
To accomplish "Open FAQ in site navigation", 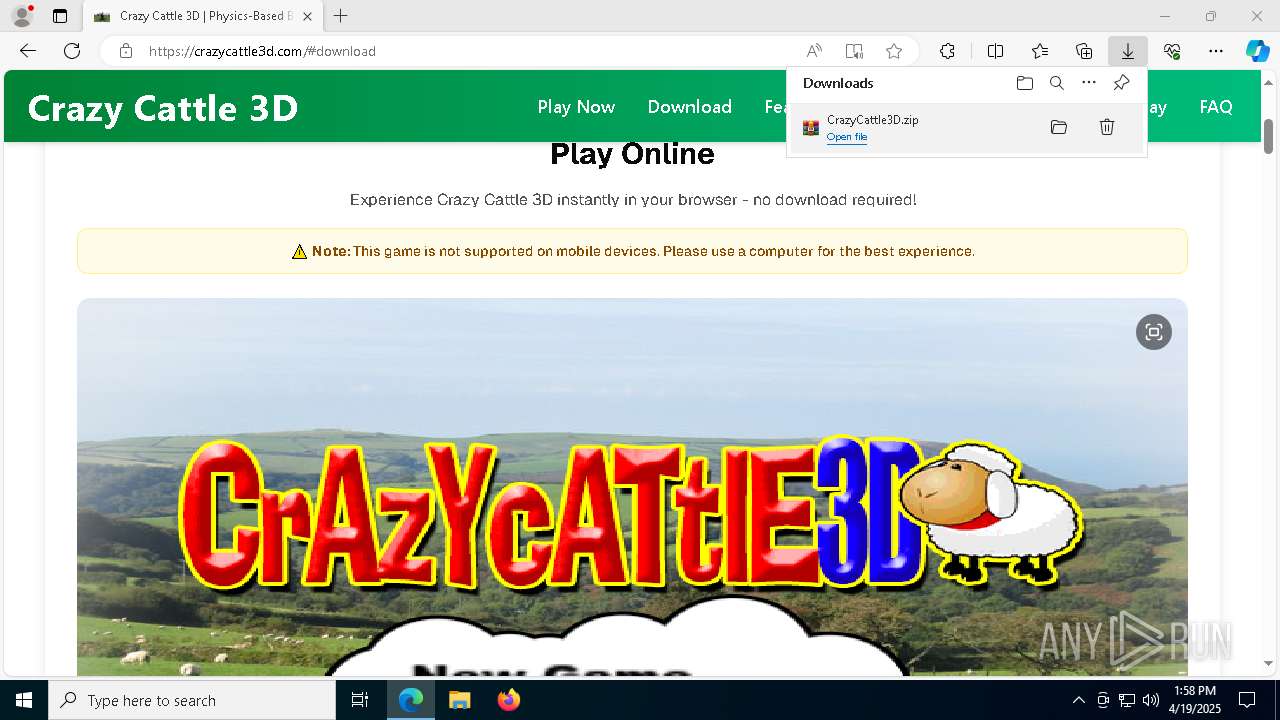I will tap(1216, 107).
